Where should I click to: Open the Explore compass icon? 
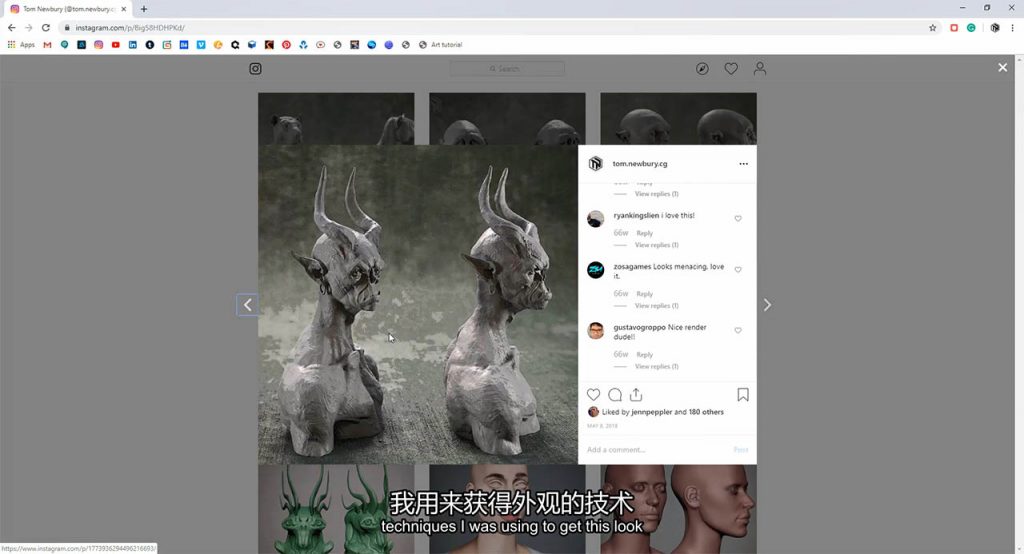click(x=702, y=69)
